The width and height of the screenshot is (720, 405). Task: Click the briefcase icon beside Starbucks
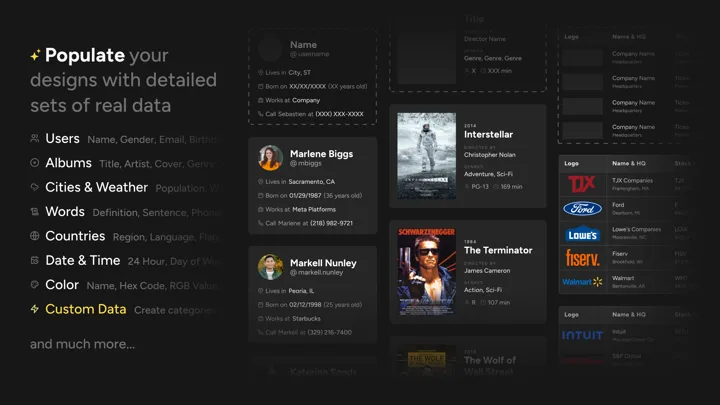click(x=260, y=319)
